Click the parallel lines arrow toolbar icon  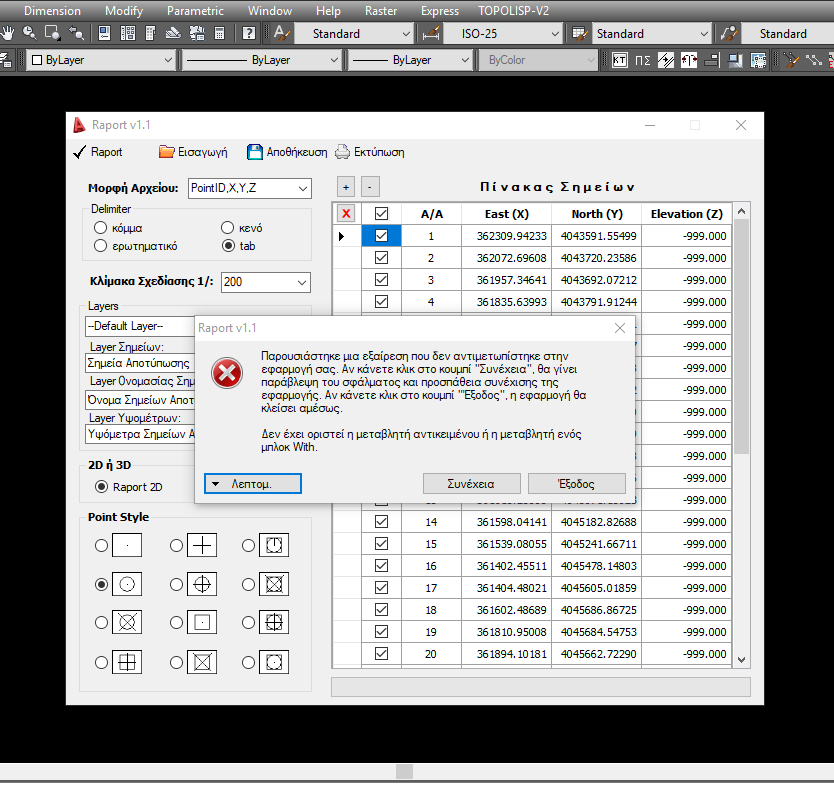[665, 60]
